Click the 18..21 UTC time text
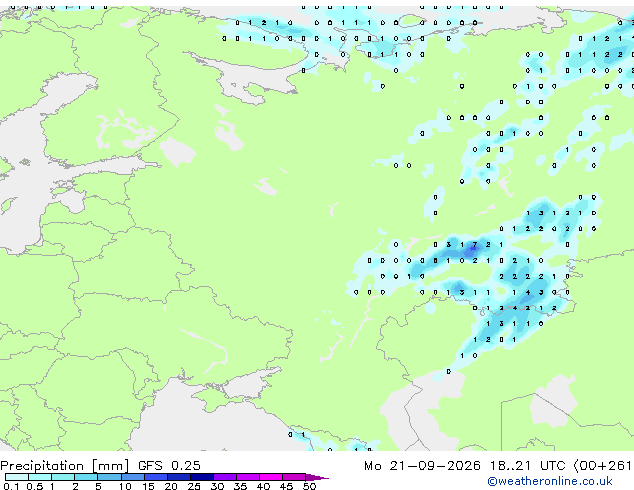634x490 pixels. point(527,466)
